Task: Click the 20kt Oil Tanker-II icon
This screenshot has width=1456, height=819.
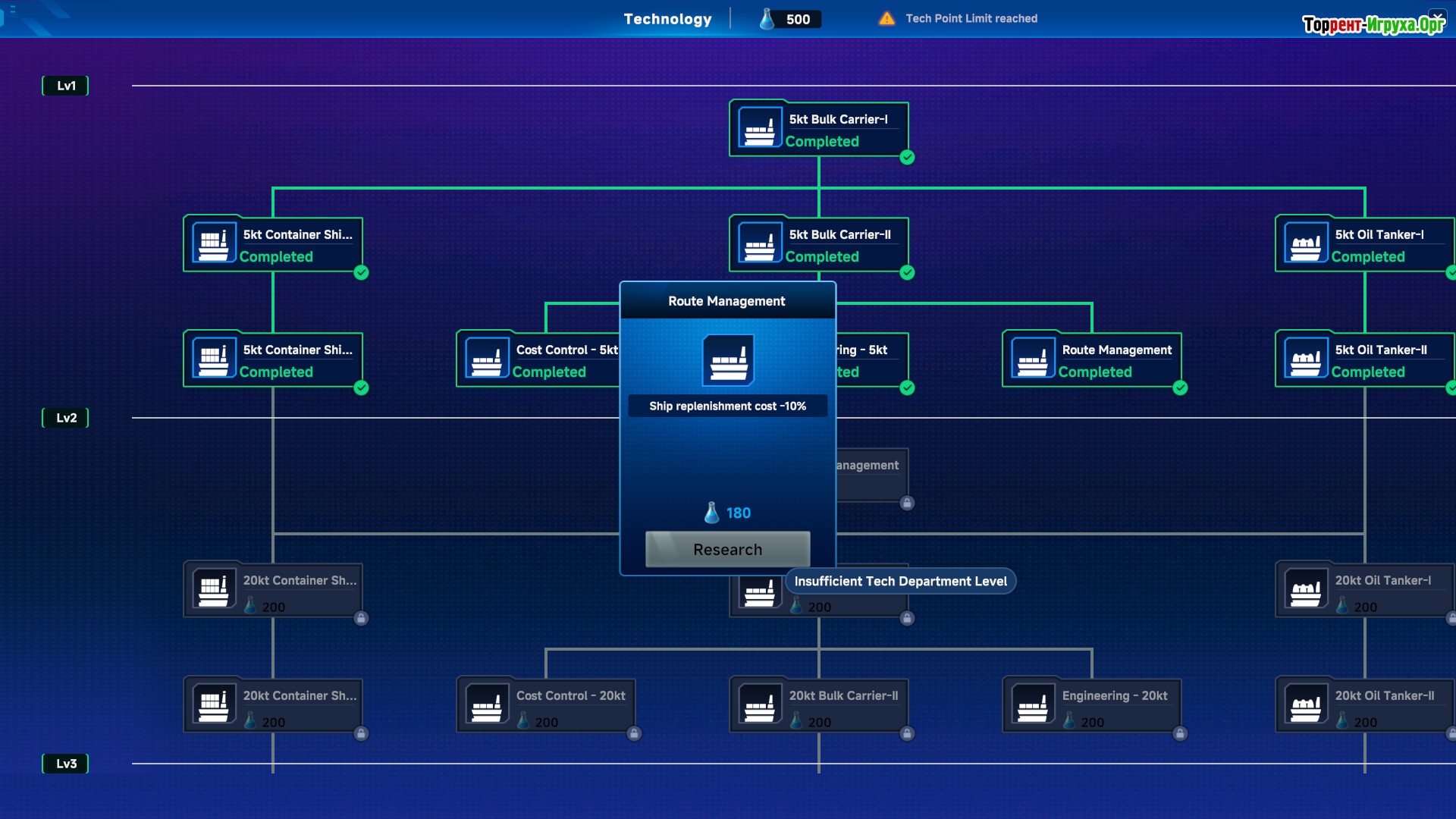Action: point(1305,704)
